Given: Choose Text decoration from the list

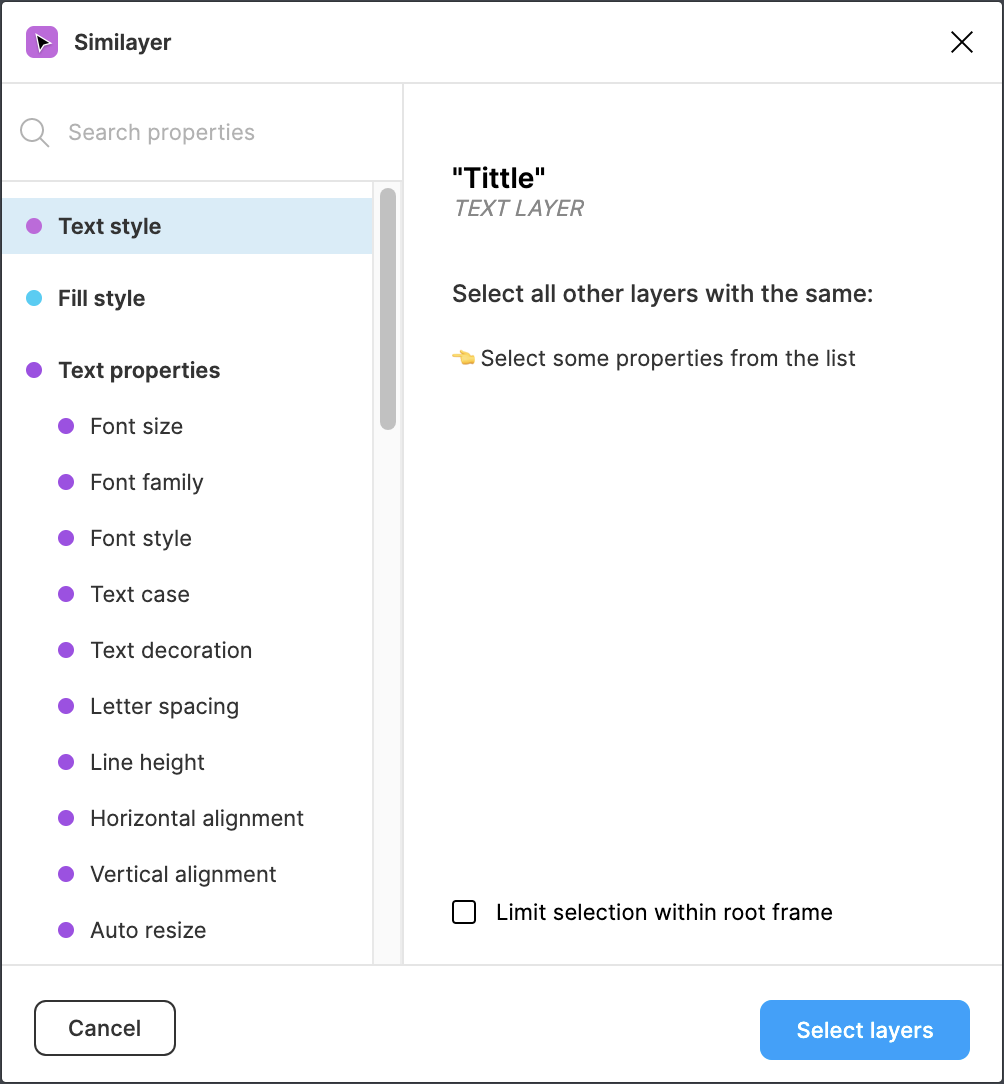Looking at the screenshot, I should [171, 650].
